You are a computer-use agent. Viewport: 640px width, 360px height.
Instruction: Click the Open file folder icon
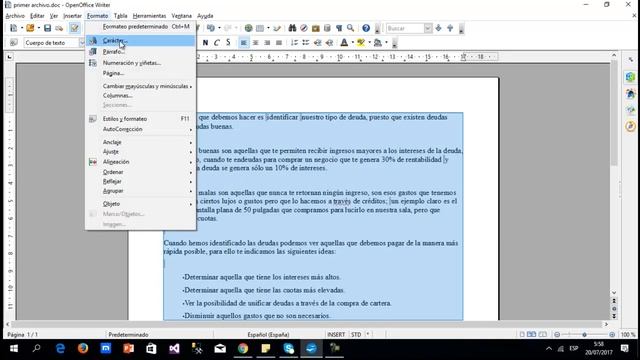point(30,28)
